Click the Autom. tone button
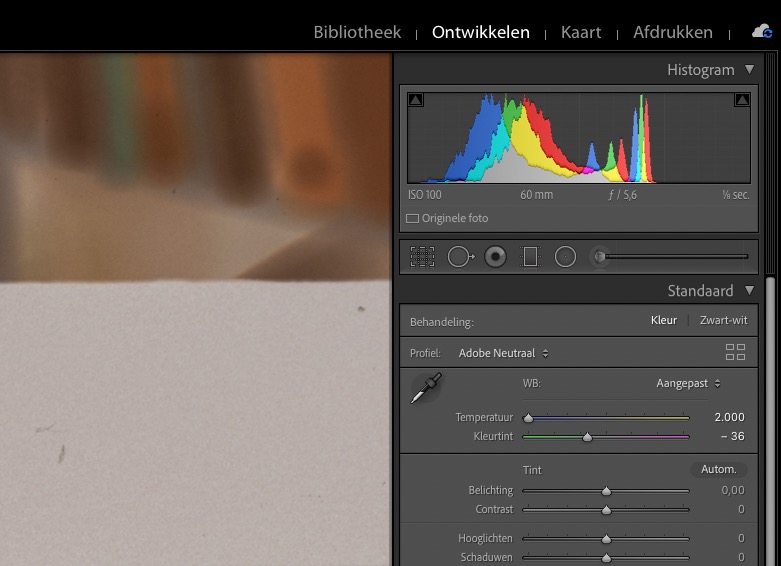Viewport: 781px width, 566px height. 718,469
